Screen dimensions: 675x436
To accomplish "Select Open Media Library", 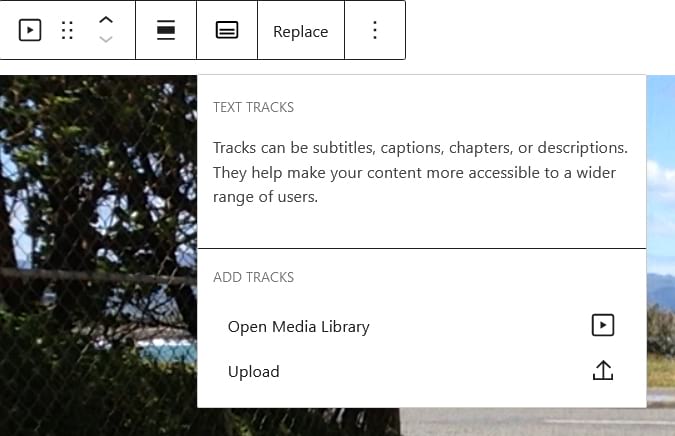I will pos(299,326).
